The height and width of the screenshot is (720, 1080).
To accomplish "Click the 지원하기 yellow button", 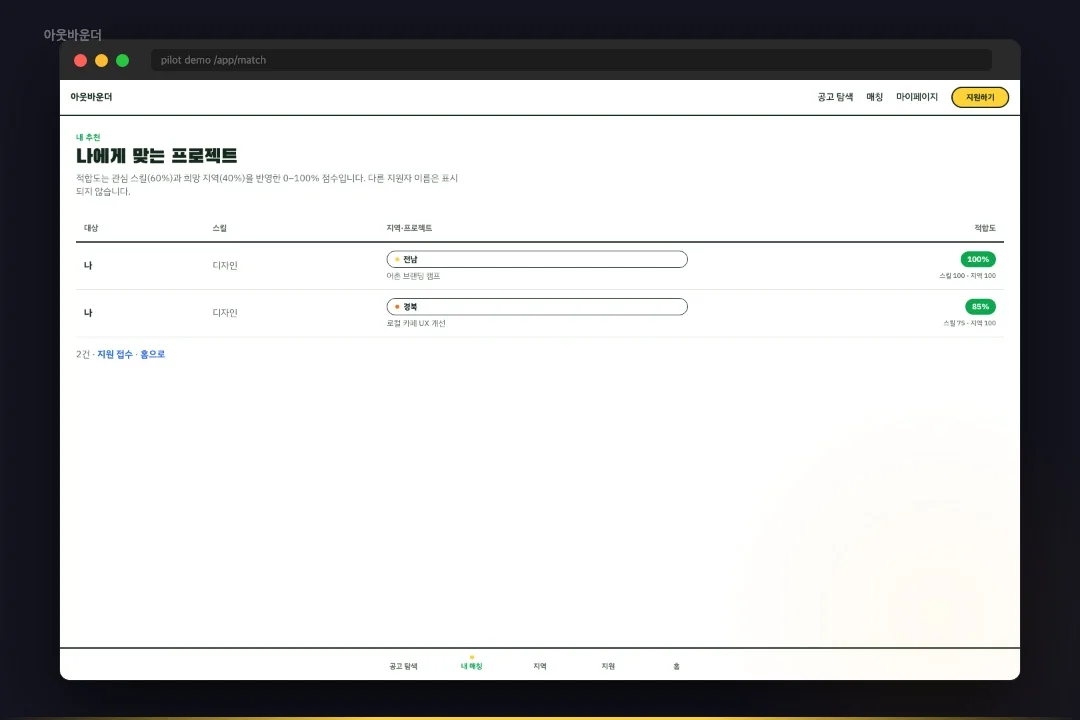I will (x=979, y=97).
